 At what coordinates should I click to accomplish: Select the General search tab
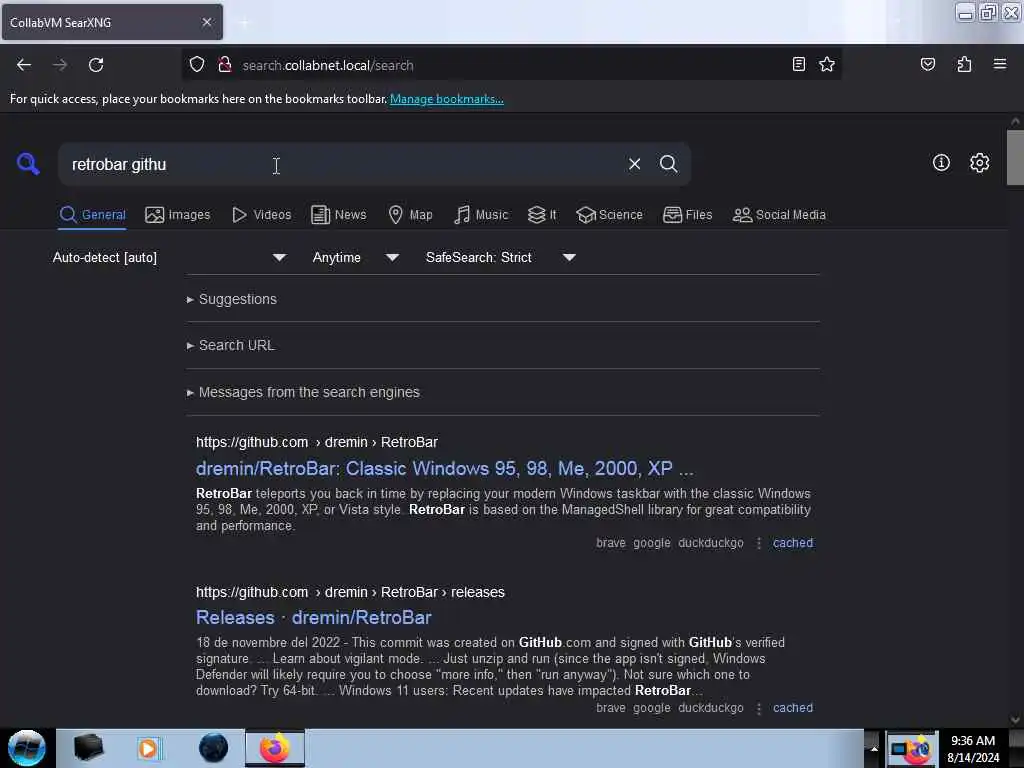click(92, 215)
